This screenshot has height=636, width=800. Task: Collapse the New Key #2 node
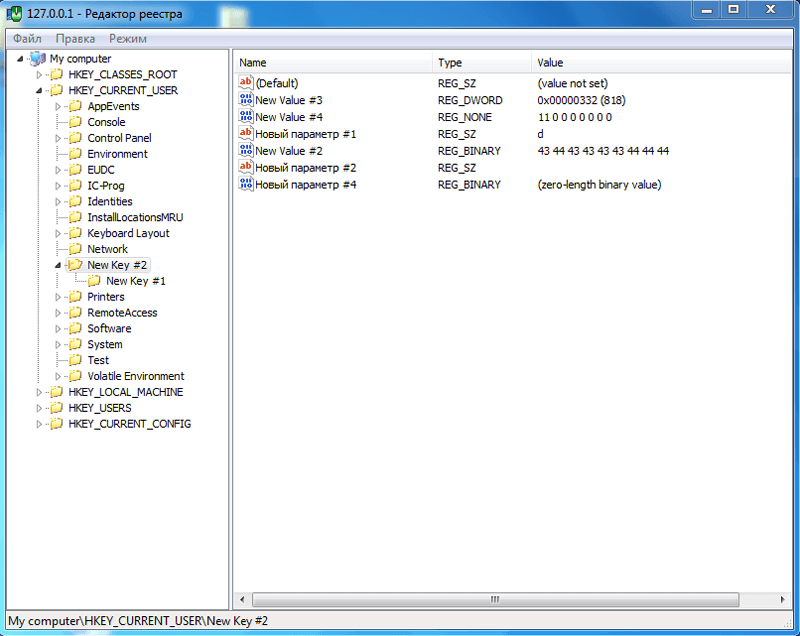pyautogui.click(x=58, y=265)
